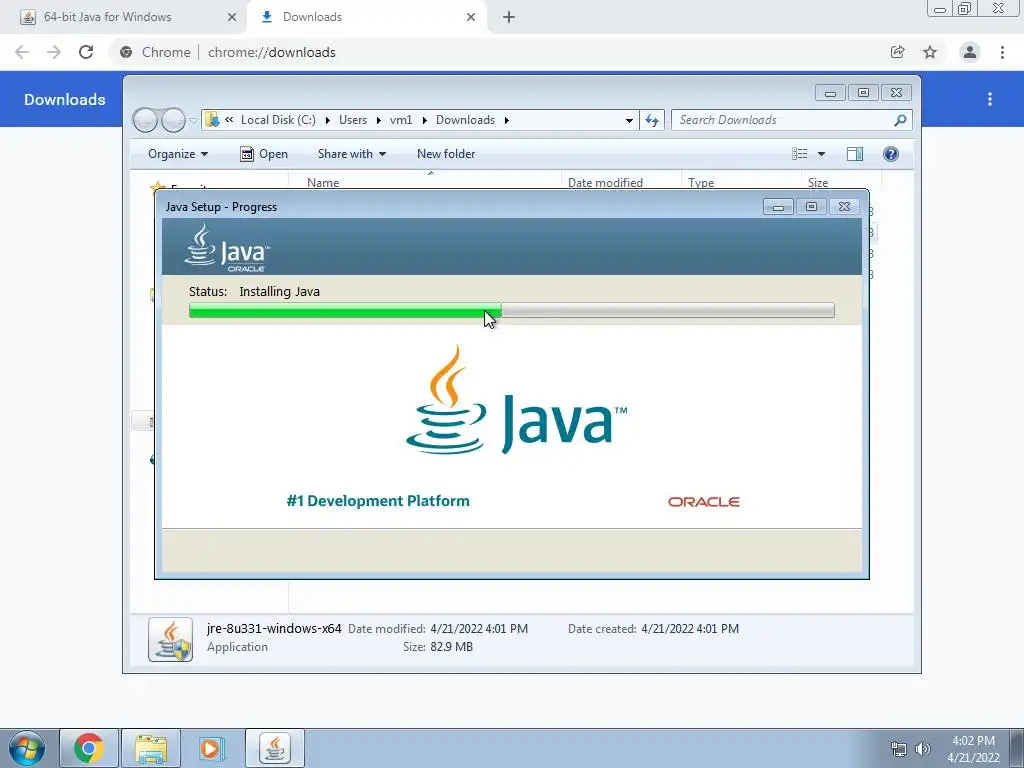Click Downloads in the breadcrumb path
The height and width of the screenshot is (768, 1024).
click(466, 120)
